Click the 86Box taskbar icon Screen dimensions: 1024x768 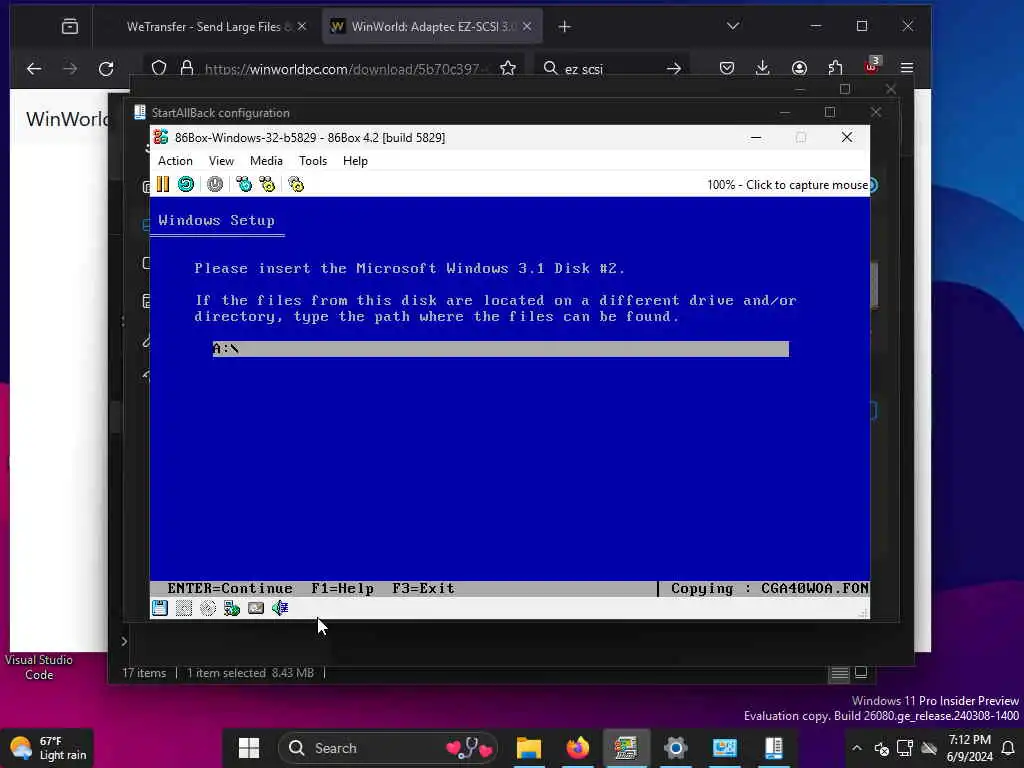click(x=626, y=748)
